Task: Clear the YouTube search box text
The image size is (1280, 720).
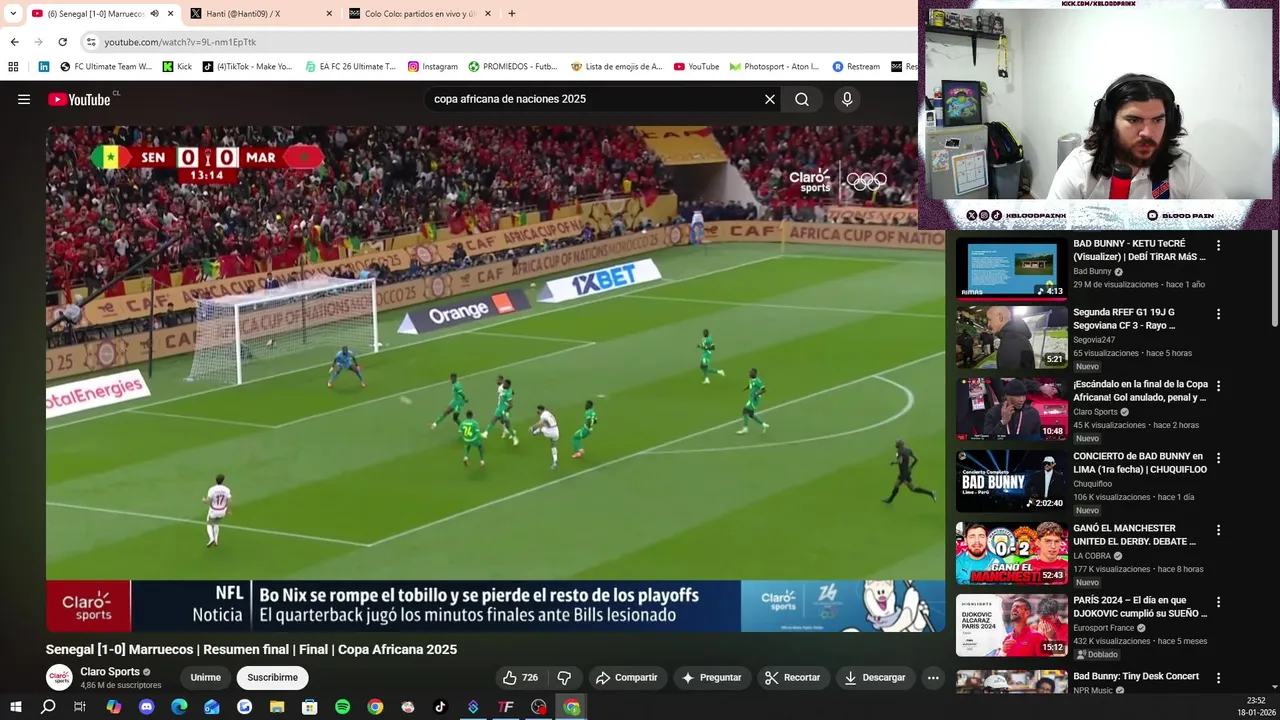Action: (x=770, y=99)
